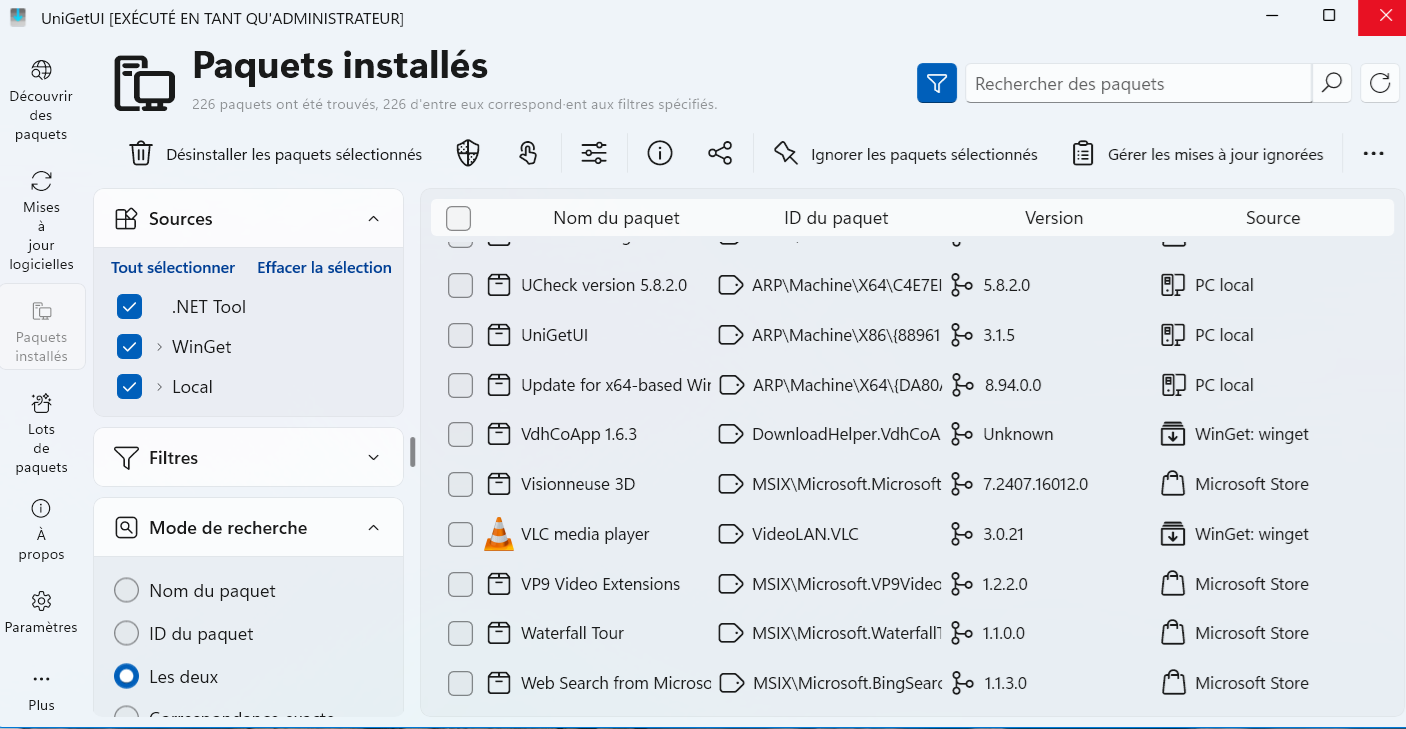Click package icon beside VP9 Video Extensions
Viewport: 1406px width, 729px height.
coord(498,584)
